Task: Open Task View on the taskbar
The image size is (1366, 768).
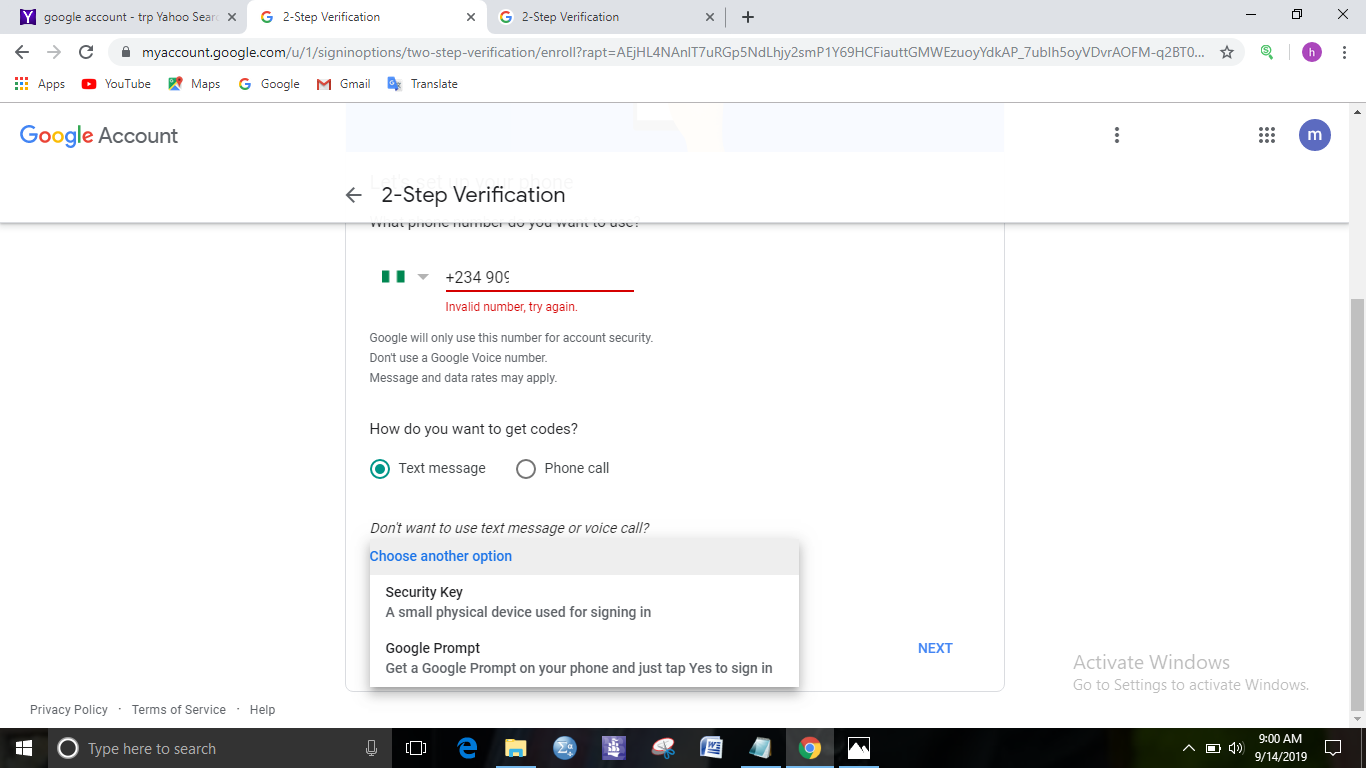Action: coord(416,748)
